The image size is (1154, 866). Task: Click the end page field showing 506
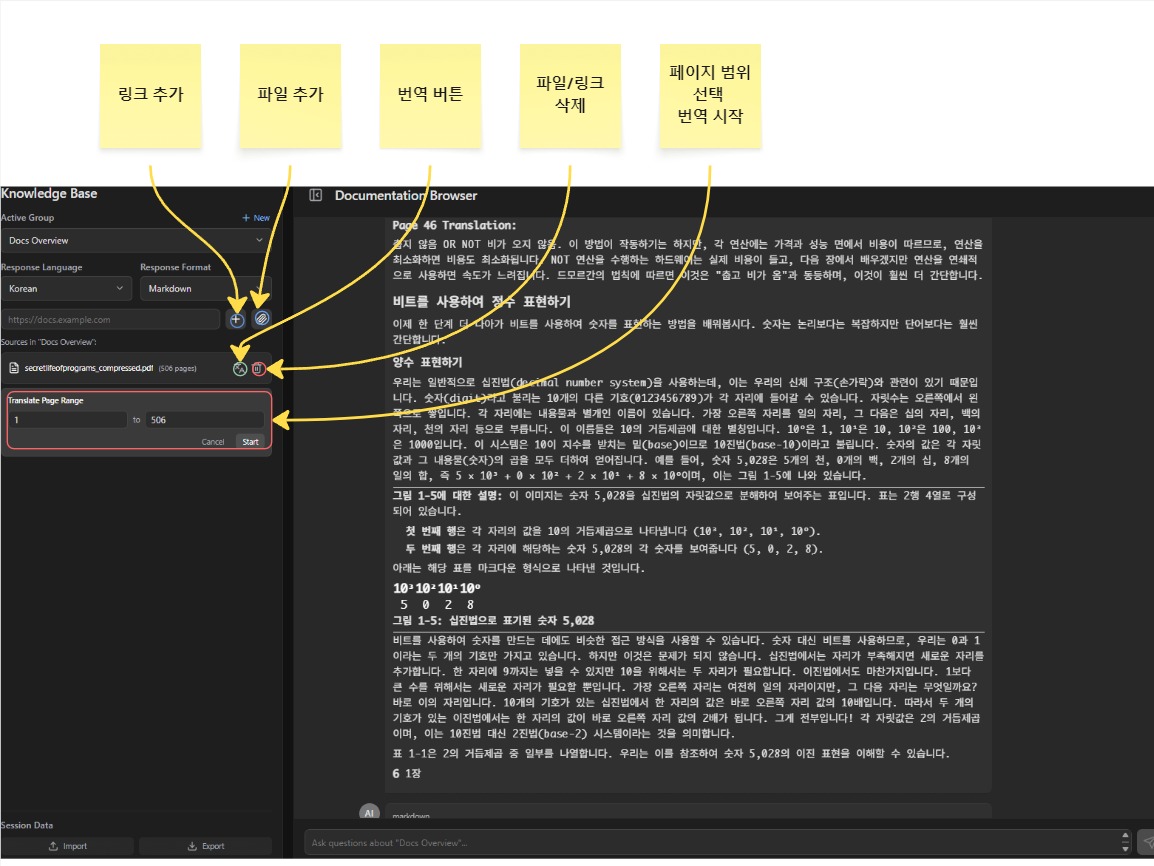click(x=205, y=419)
